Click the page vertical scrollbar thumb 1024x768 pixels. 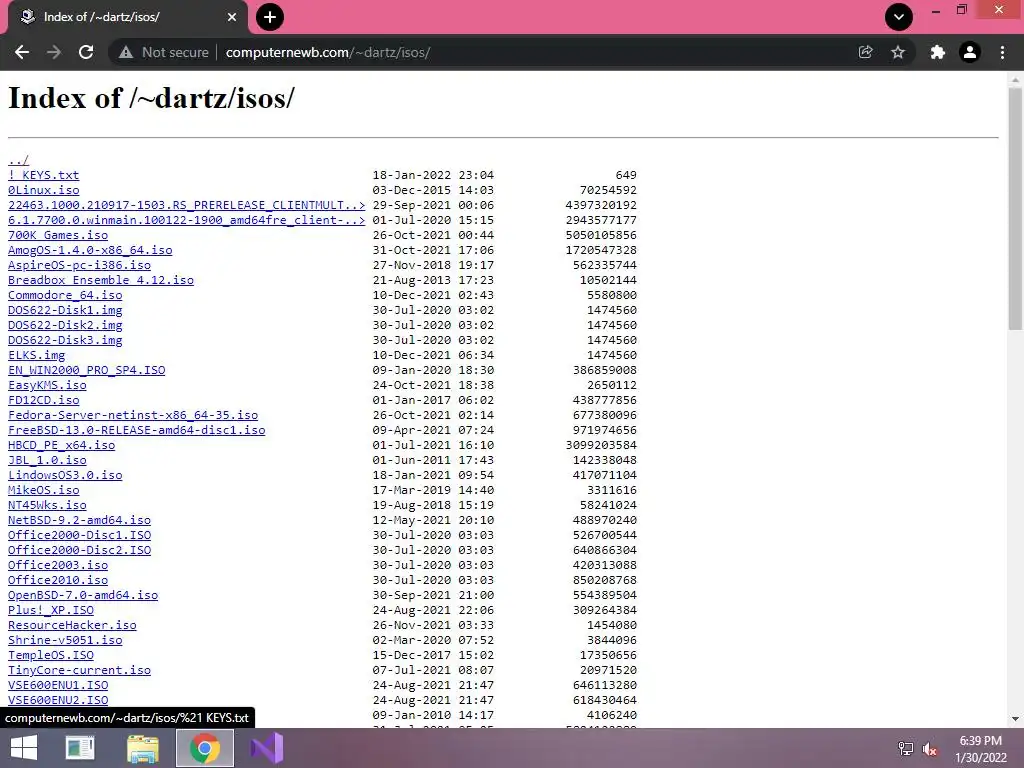coord(1015,209)
